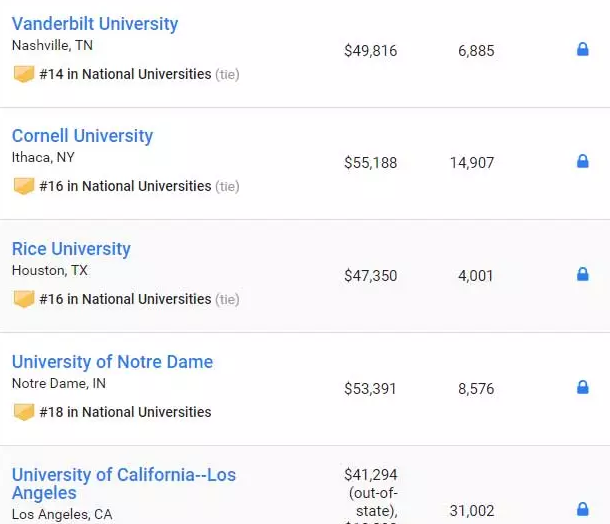This screenshot has width=610, height=524.
Task: Click Cornell's gold ranking badge icon
Action: click(23, 186)
